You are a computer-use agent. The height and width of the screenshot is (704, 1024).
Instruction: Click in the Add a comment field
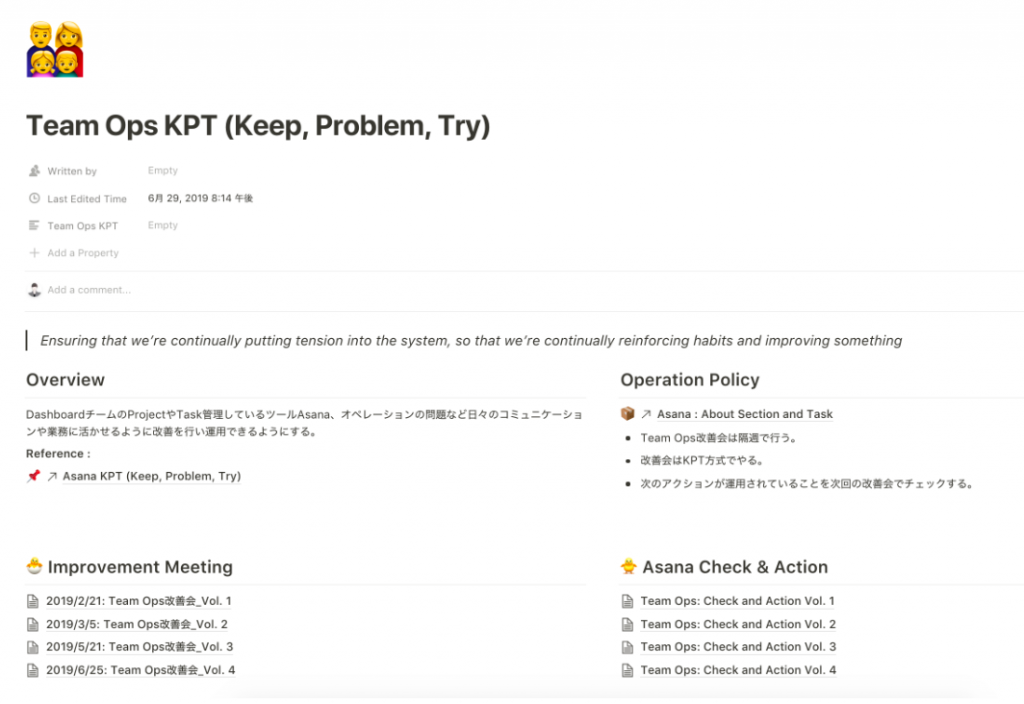pos(89,290)
